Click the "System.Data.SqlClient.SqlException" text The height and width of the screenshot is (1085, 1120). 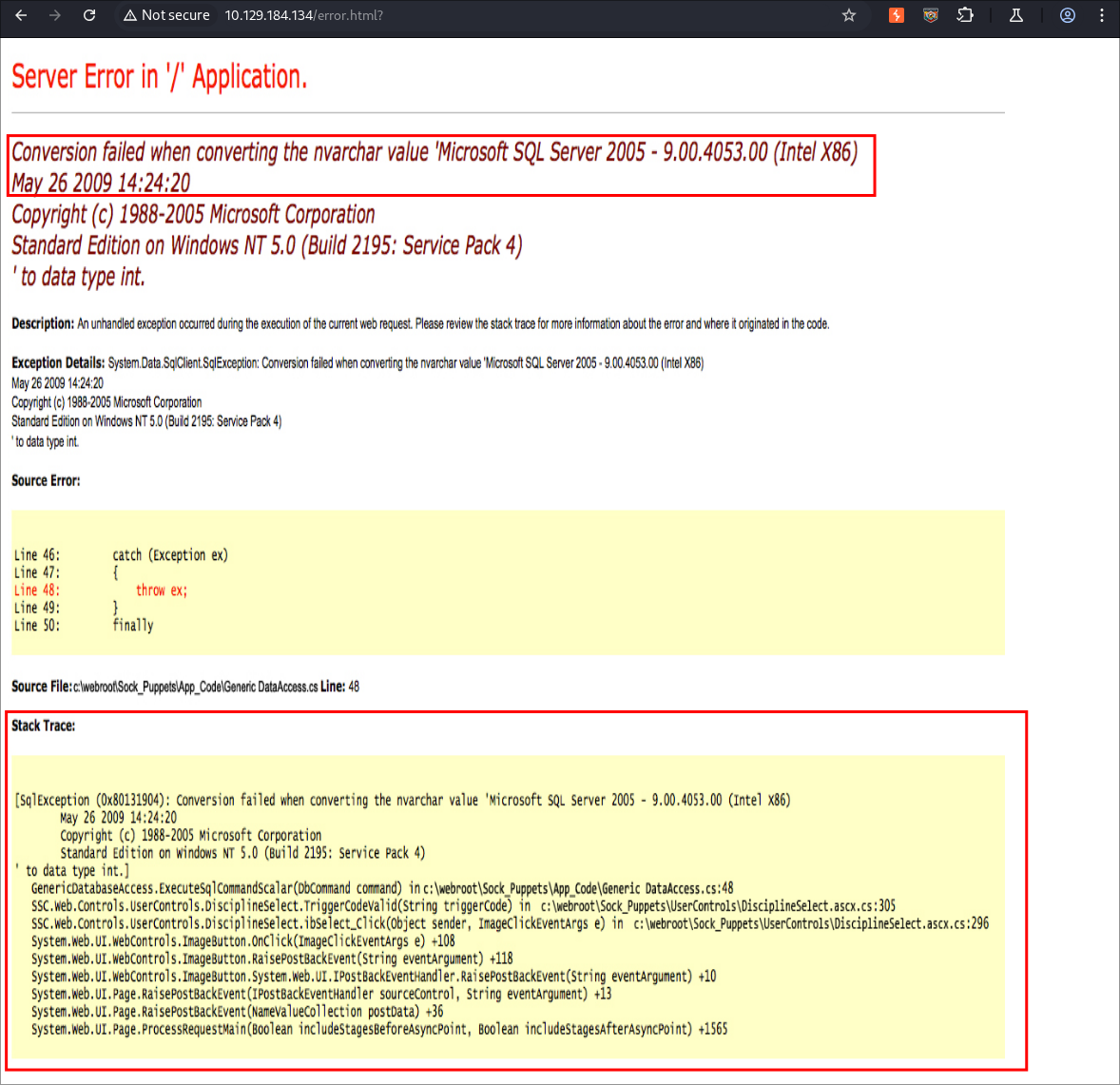click(x=183, y=363)
